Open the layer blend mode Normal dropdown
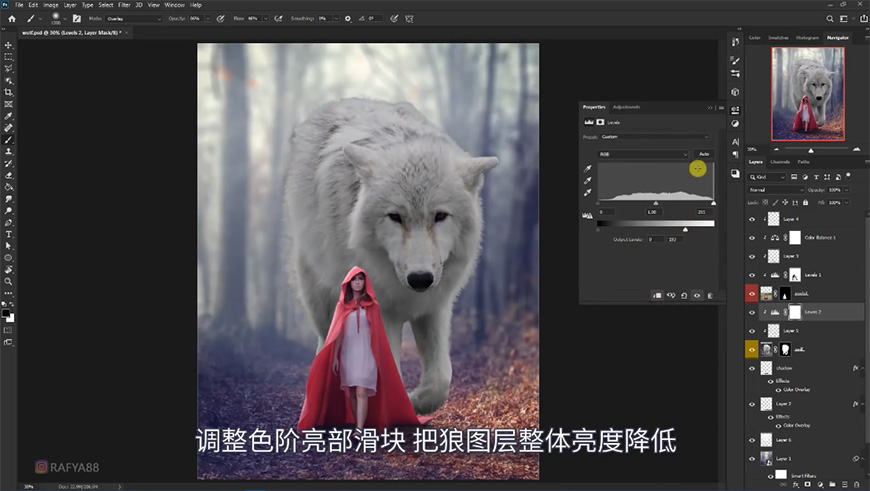 tap(776, 190)
